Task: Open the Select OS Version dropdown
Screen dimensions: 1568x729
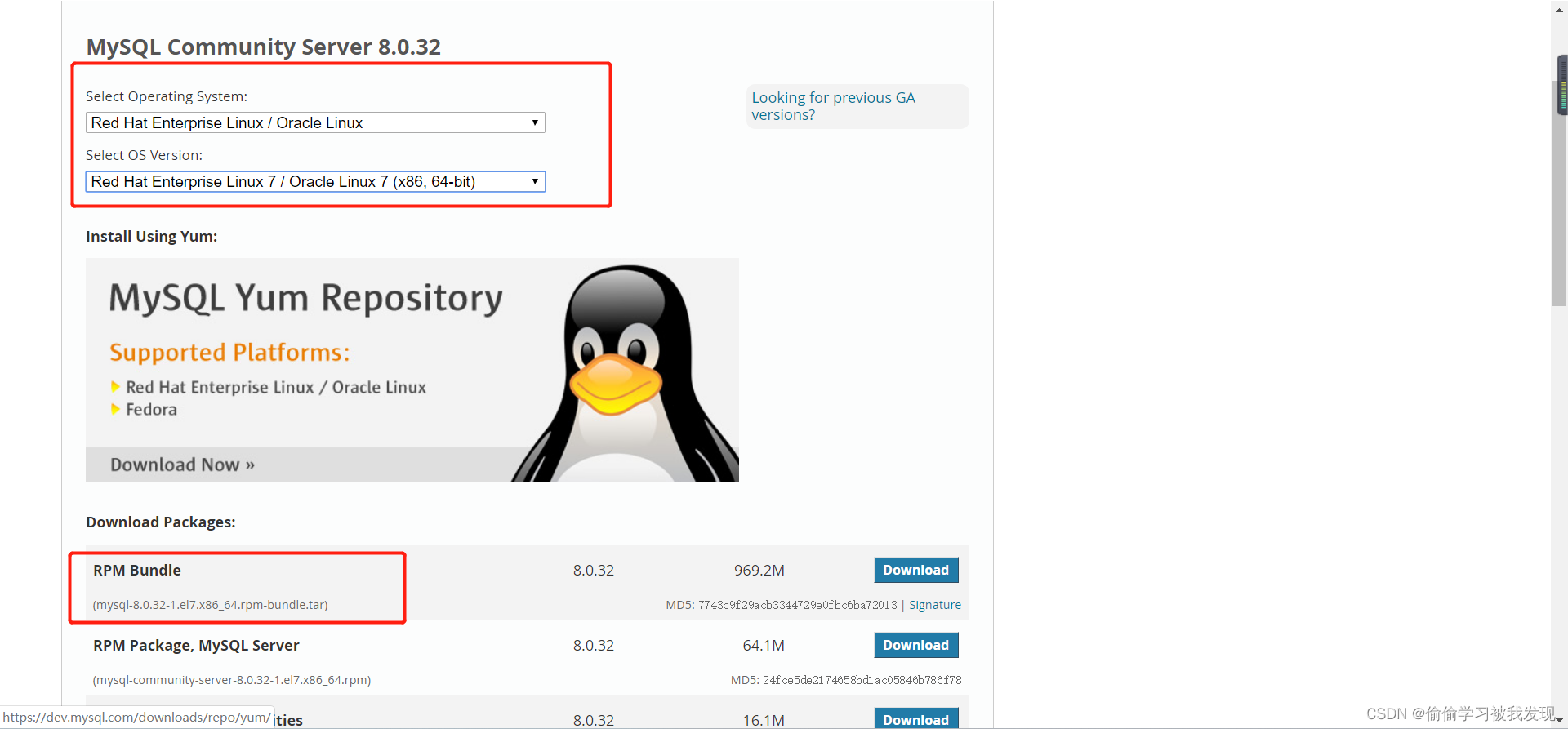Action: [315, 181]
